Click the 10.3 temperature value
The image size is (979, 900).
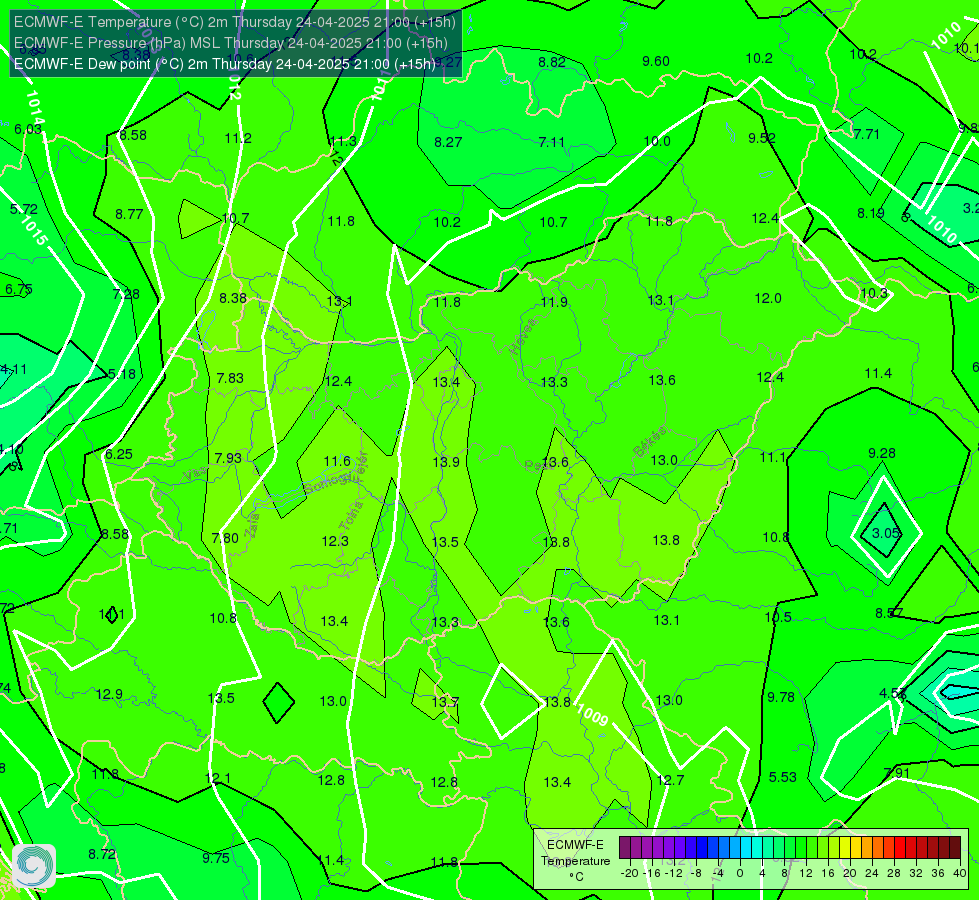coord(873,293)
